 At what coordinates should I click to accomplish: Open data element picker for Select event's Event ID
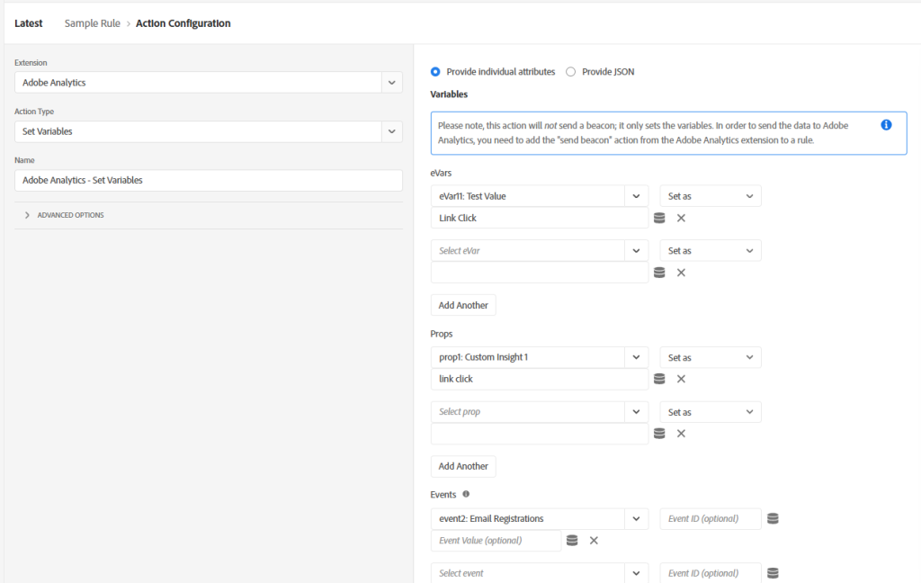(x=773, y=573)
